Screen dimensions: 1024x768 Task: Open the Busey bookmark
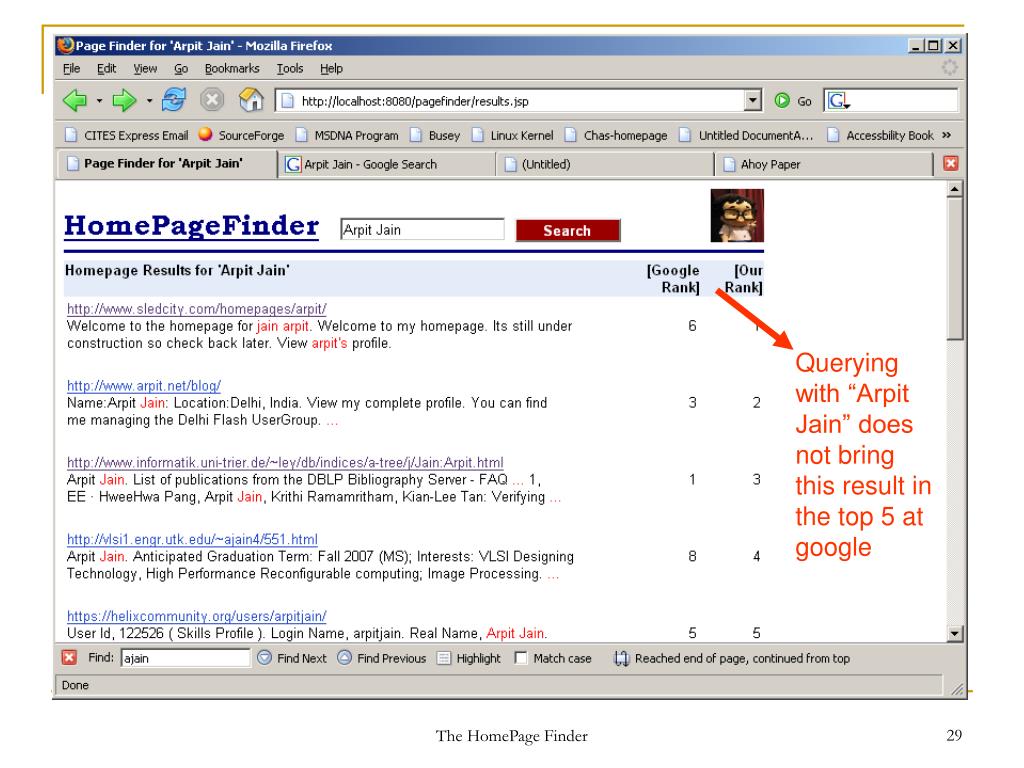[435, 135]
